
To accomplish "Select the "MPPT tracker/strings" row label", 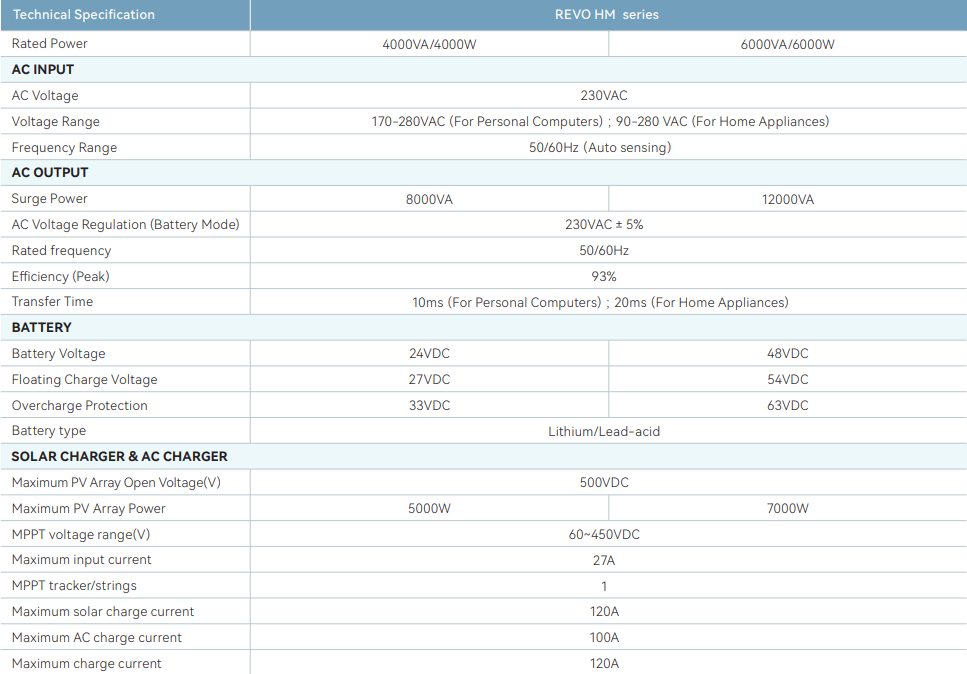I will tap(74, 585).
